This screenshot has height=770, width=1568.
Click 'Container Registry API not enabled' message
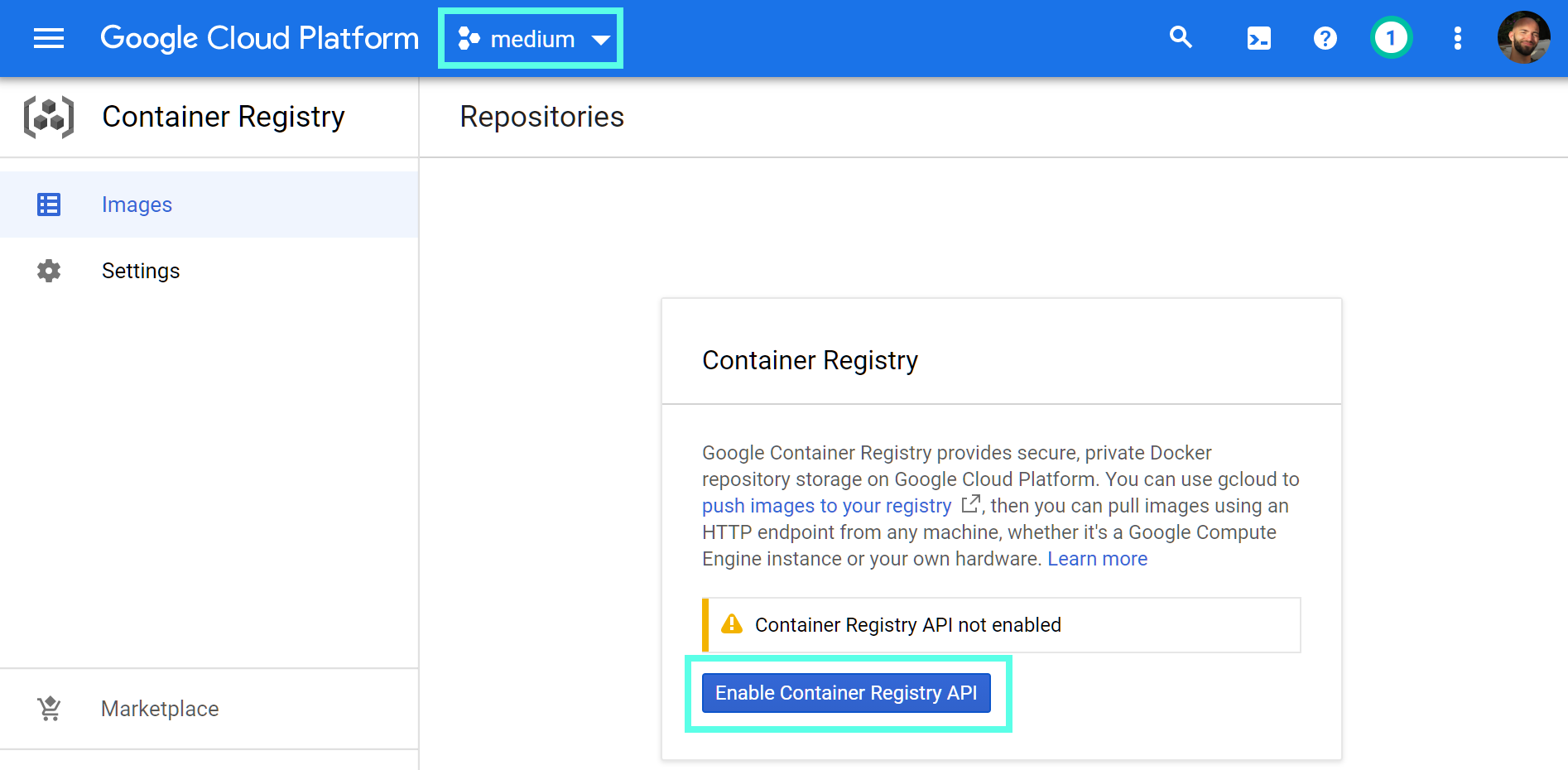908,625
